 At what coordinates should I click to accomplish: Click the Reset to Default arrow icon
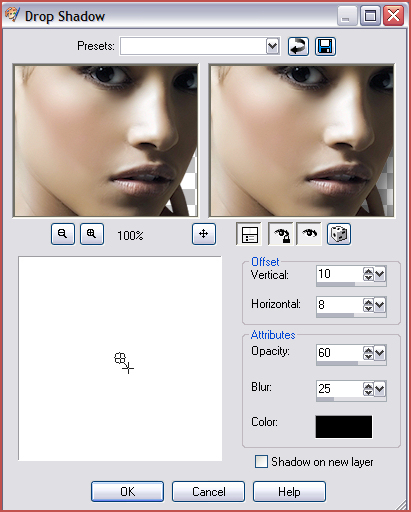(x=298, y=46)
